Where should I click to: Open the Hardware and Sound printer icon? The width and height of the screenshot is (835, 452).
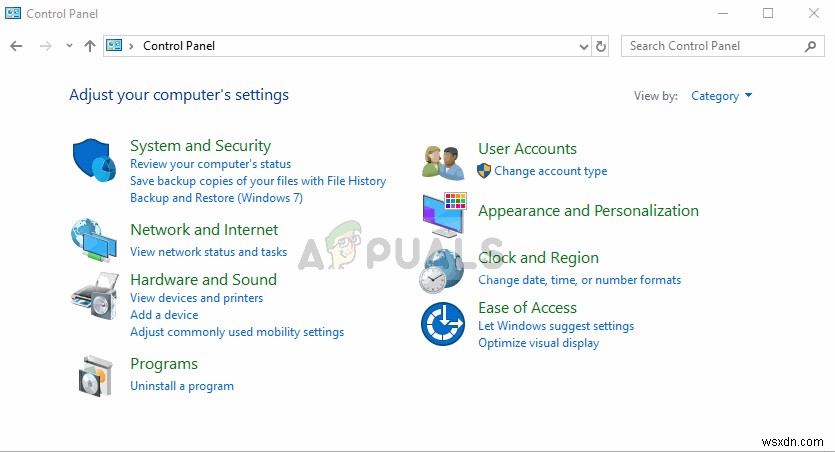(95, 296)
